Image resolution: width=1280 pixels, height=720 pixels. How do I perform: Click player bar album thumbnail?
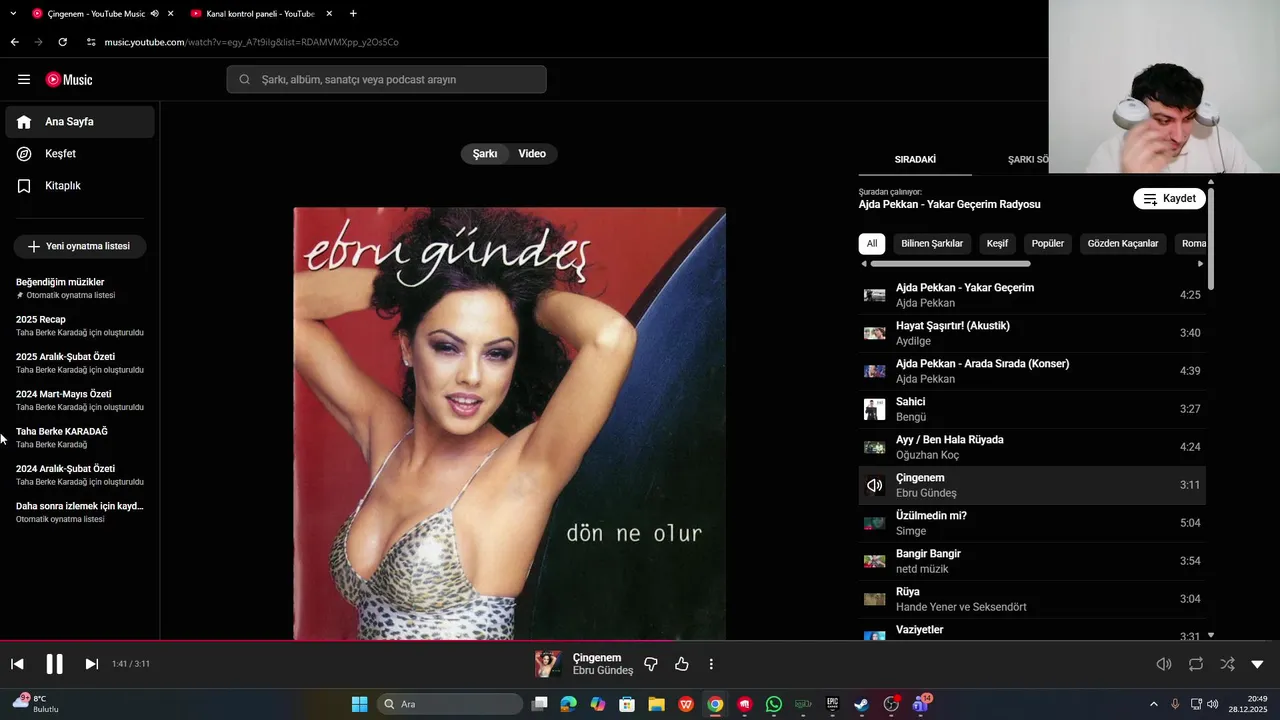[x=548, y=664]
